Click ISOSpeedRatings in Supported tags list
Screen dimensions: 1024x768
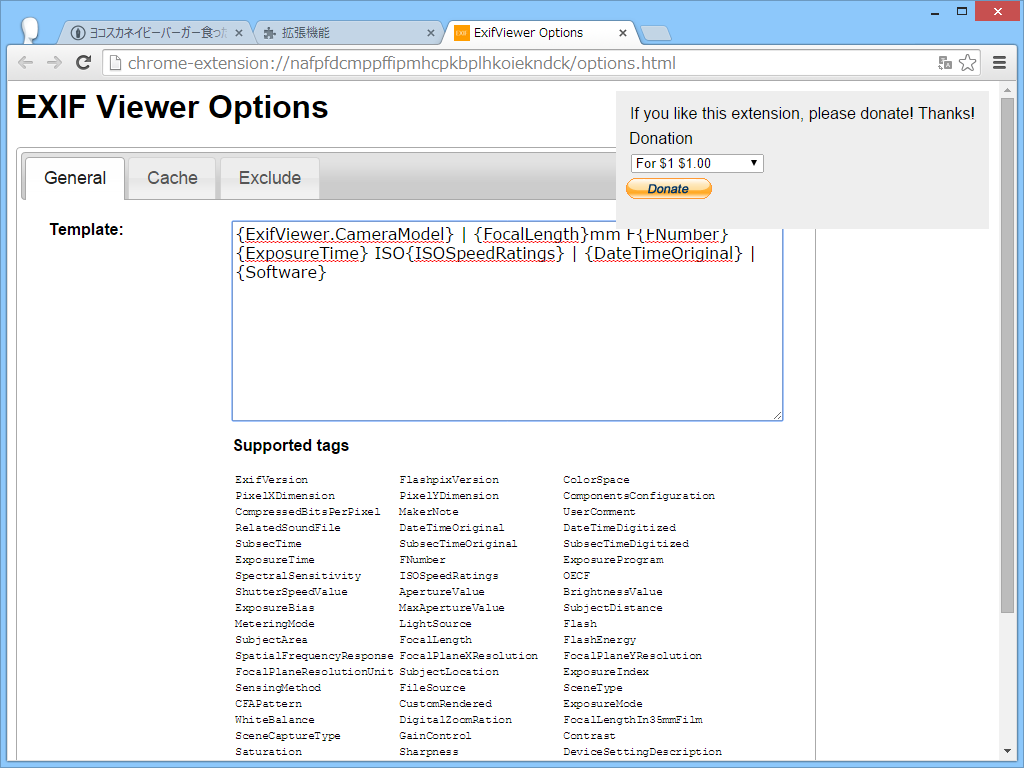[x=449, y=575]
